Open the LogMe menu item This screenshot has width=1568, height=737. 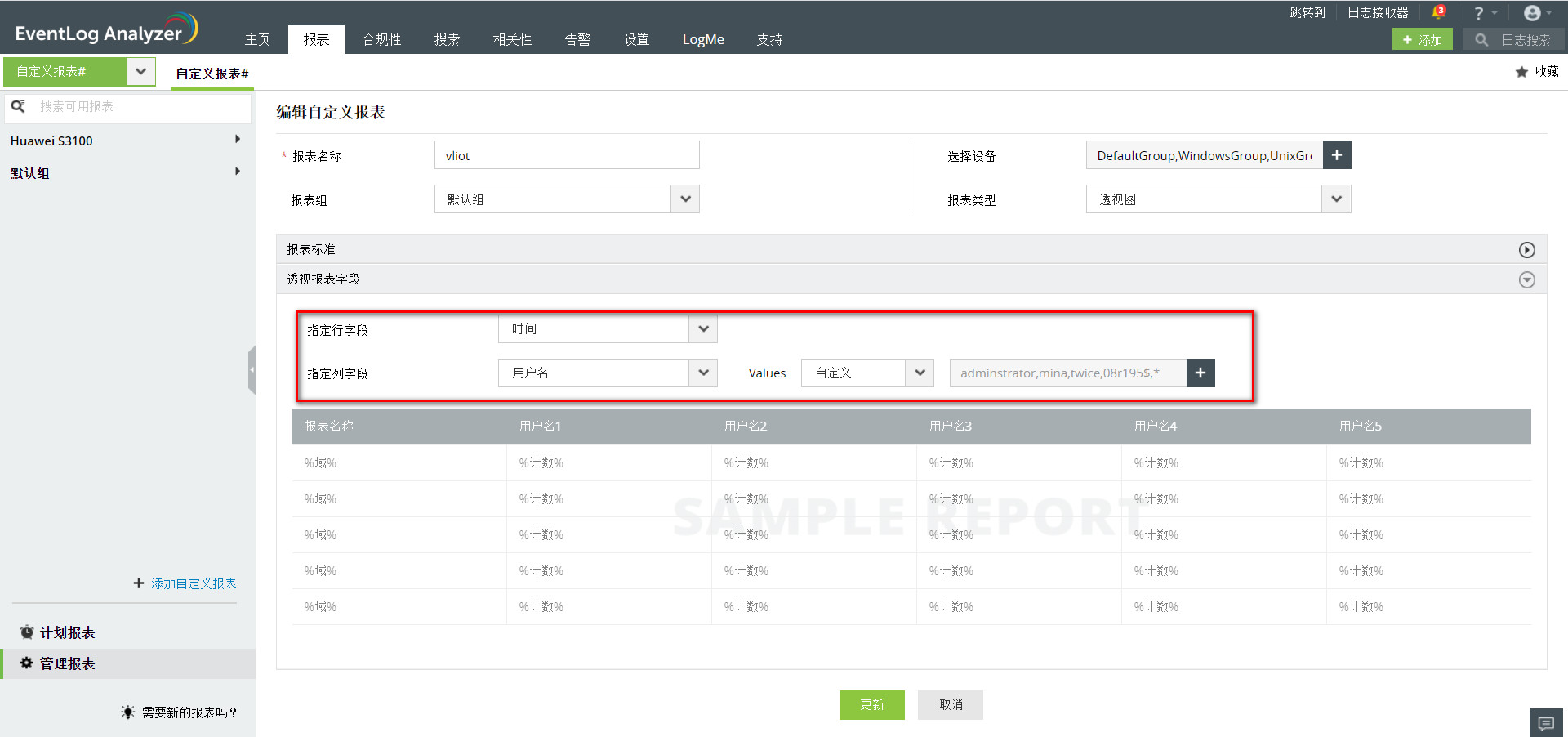(702, 38)
